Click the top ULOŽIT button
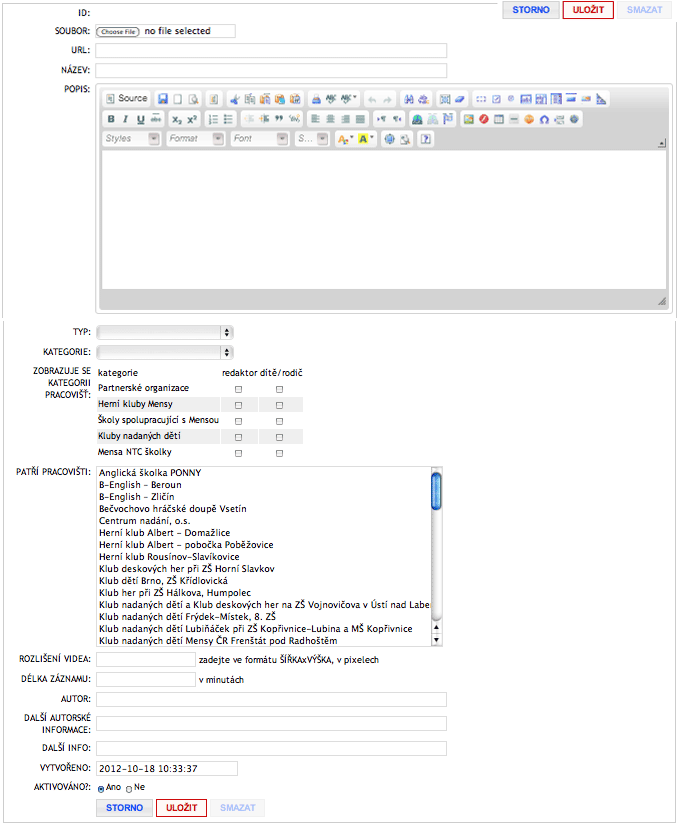This screenshot has width=679, height=830. (x=588, y=10)
